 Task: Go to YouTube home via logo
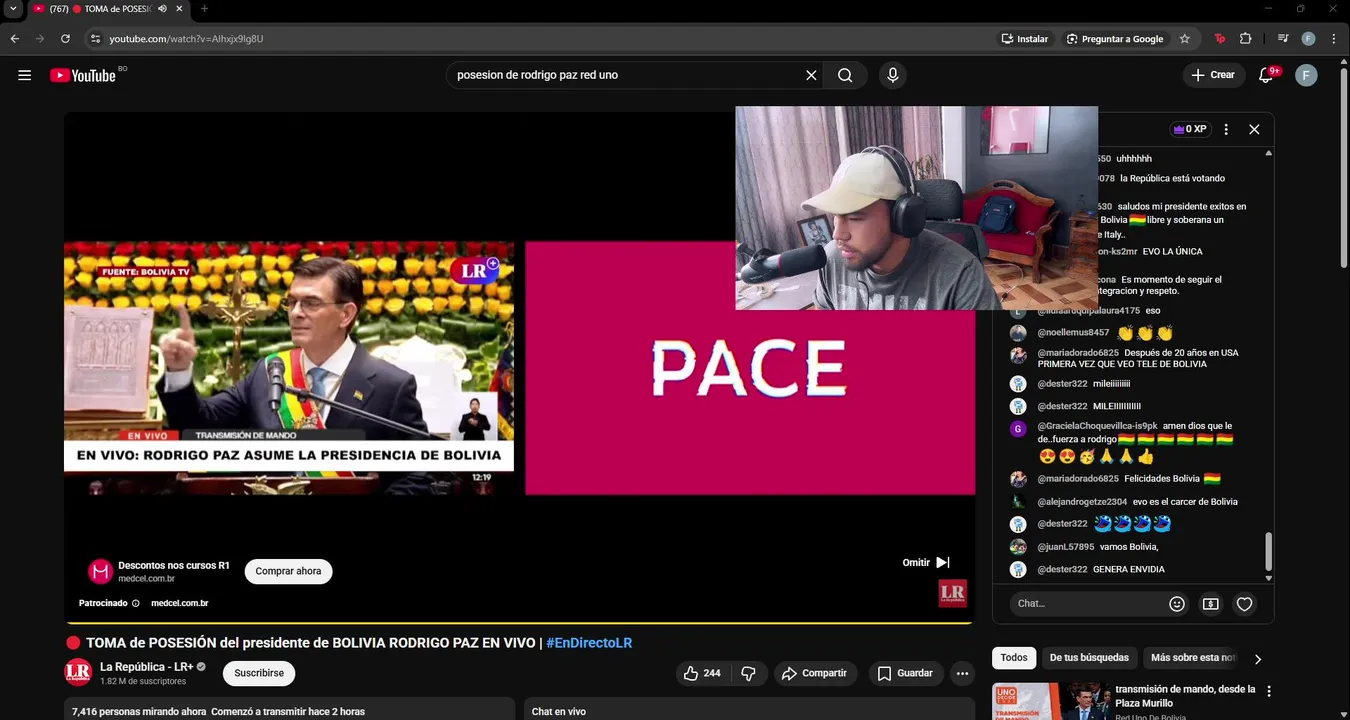point(83,75)
